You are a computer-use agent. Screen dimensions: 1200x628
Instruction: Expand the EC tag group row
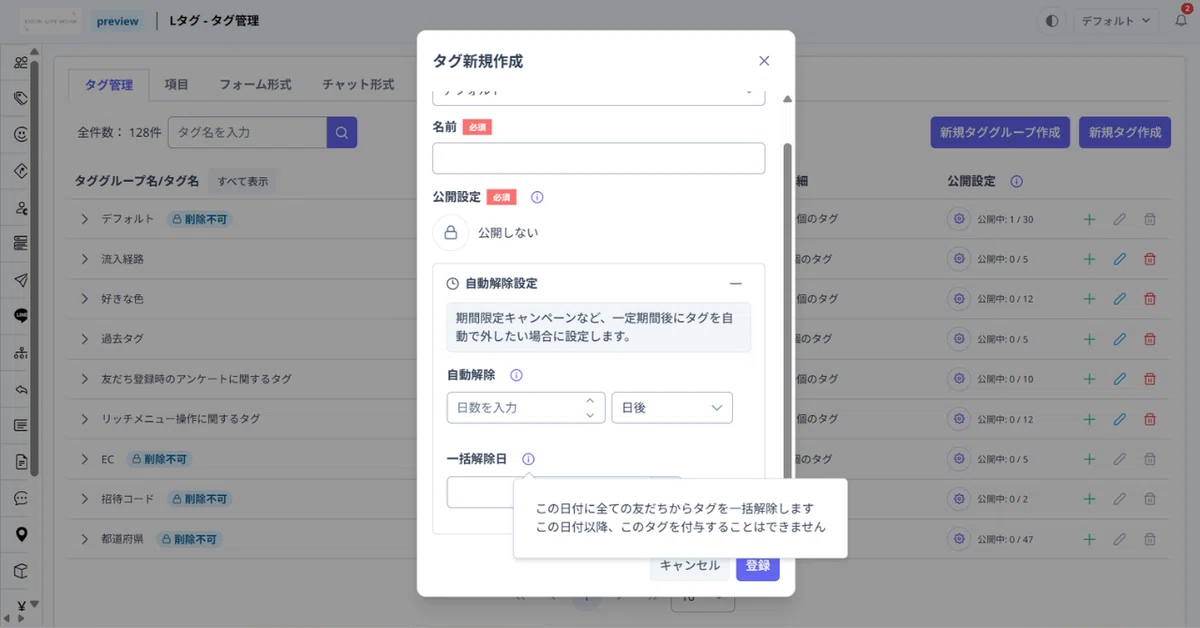pos(85,459)
